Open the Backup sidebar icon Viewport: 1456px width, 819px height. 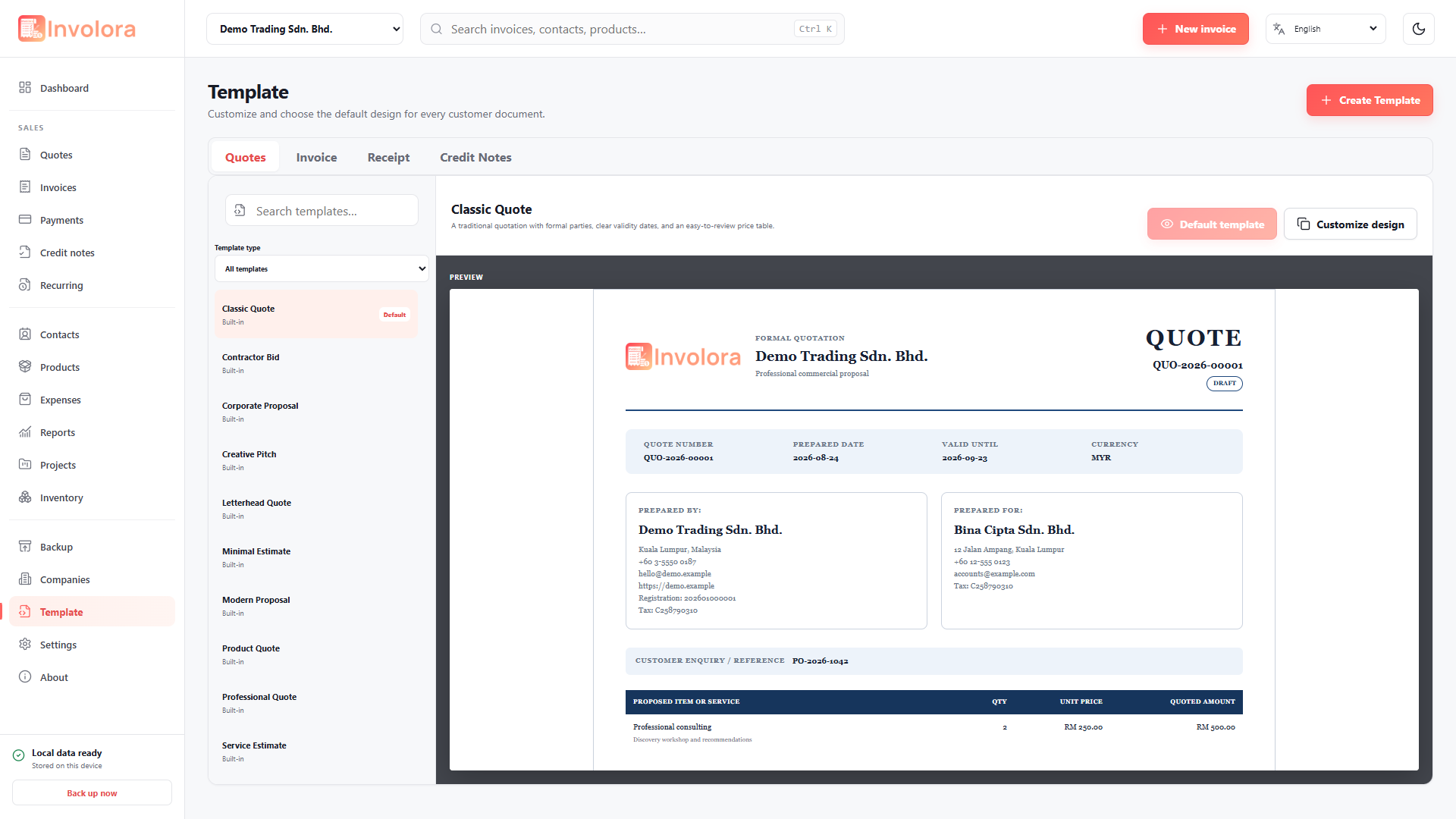click(25, 547)
